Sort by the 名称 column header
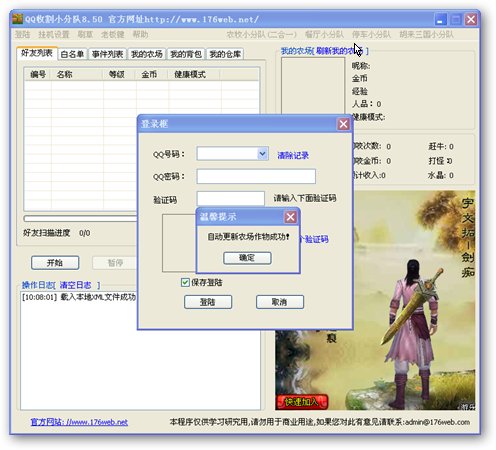The height and width of the screenshot is (450, 496). tap(77, 74)
